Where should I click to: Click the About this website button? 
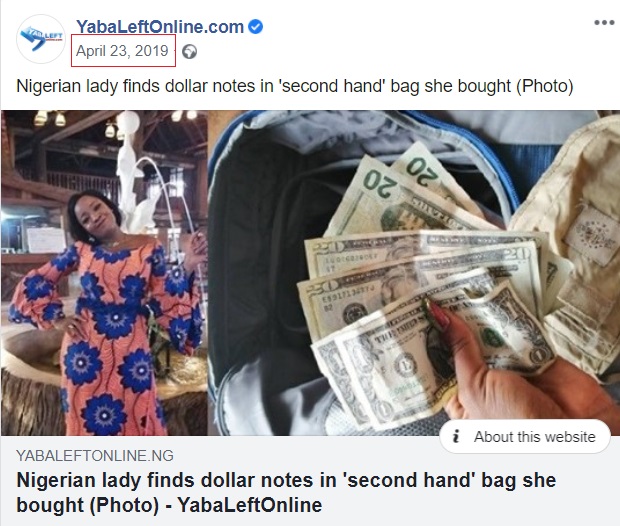pos(525,437)
